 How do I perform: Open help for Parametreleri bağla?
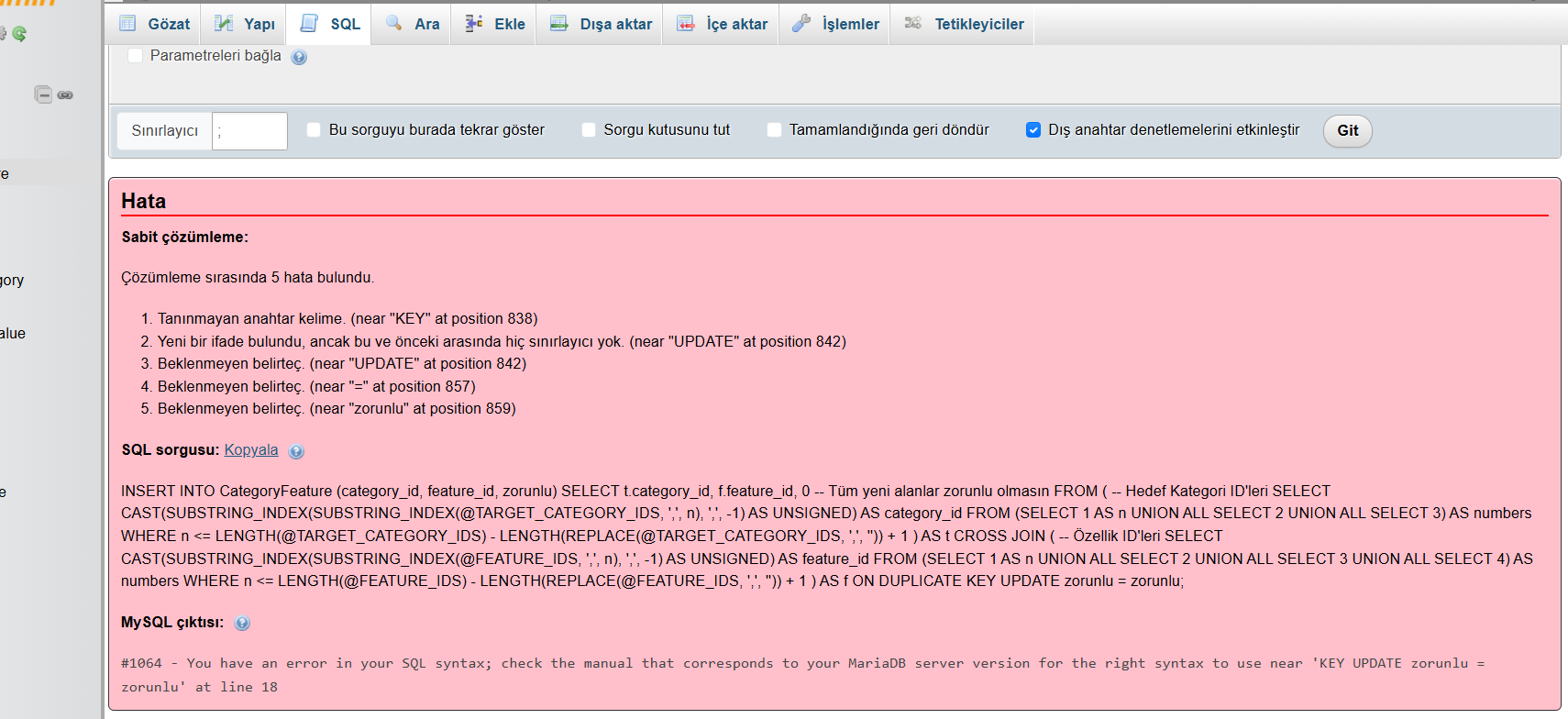(299, 57)
